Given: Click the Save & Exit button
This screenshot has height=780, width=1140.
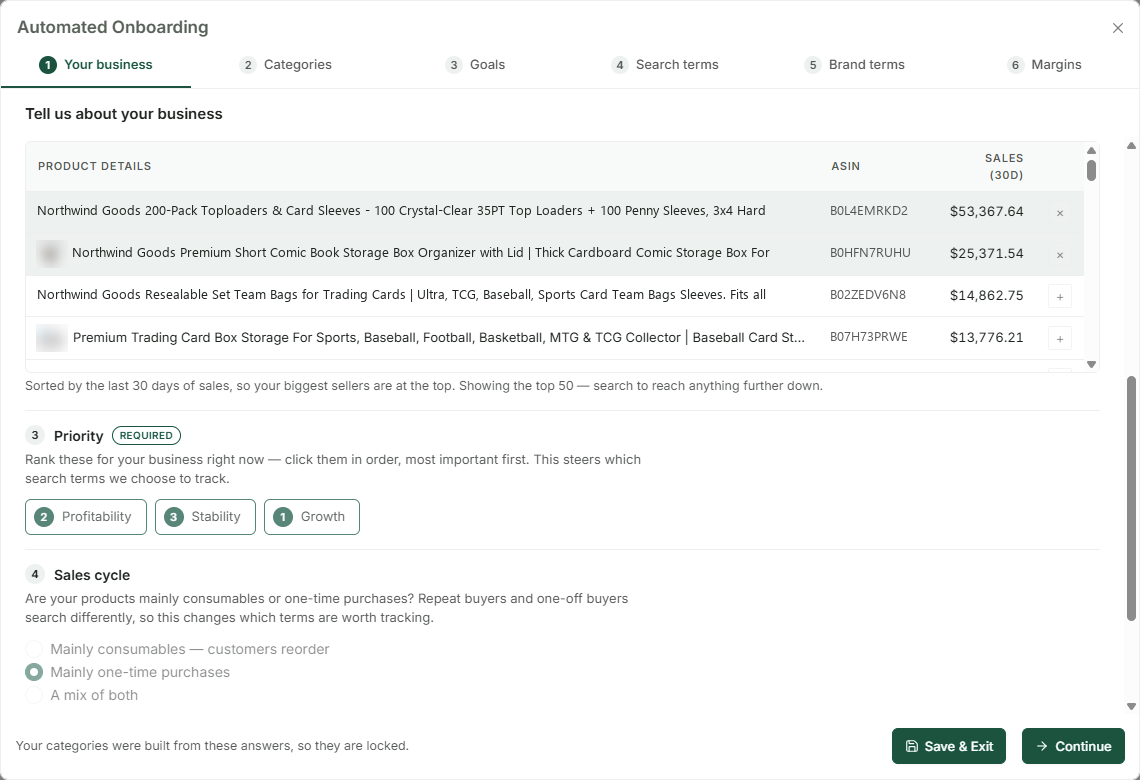Looking at the screenshot, I should (949, 746).
